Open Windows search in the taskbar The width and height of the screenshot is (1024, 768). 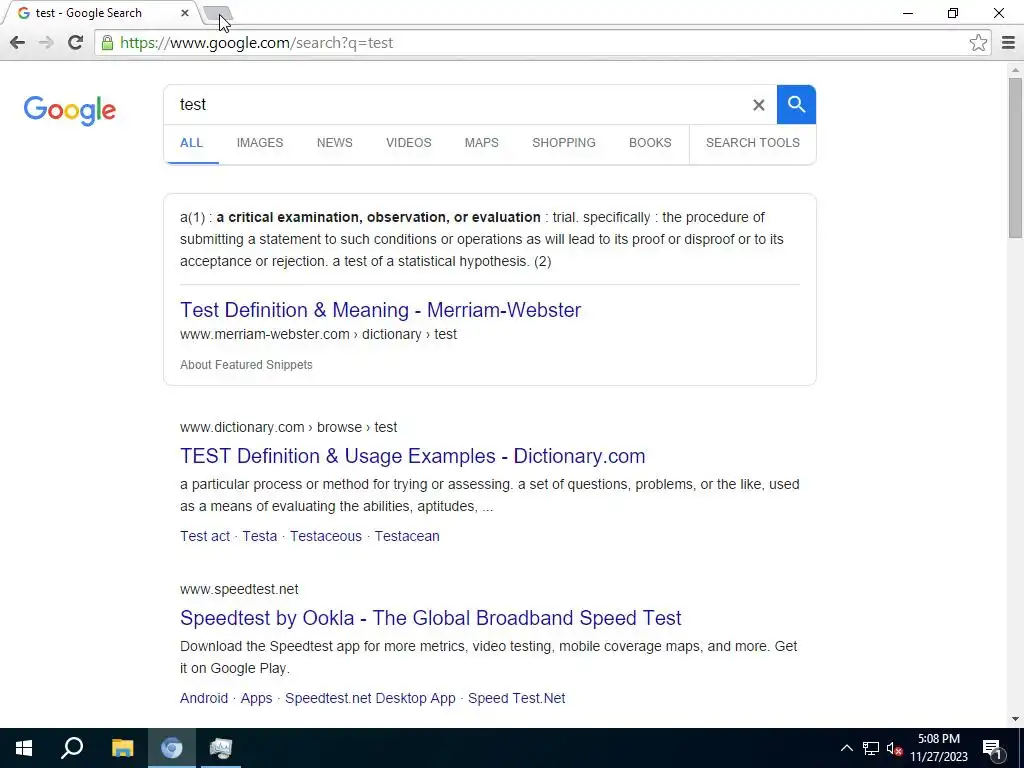click(x=72, y=748)
